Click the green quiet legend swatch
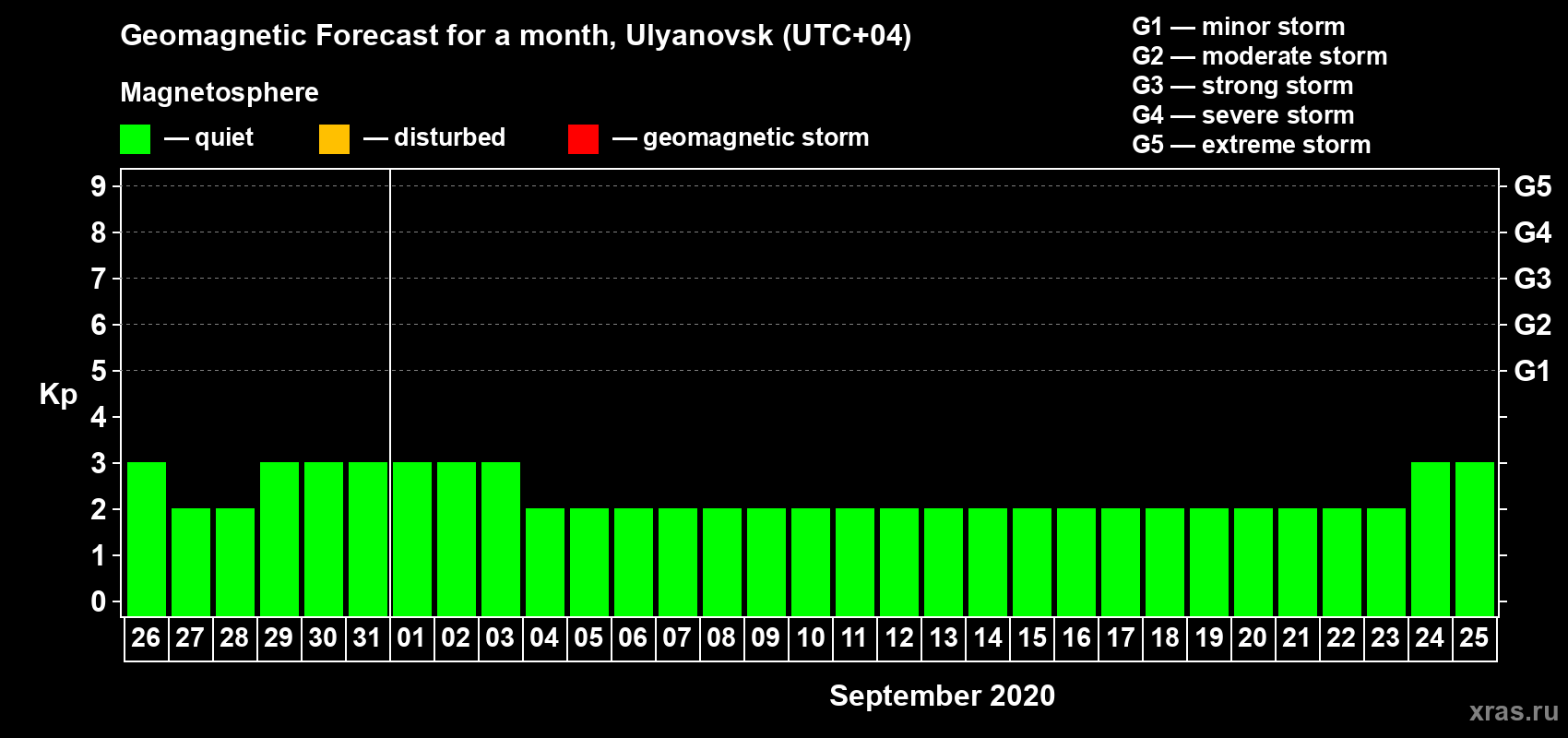Image resolution: width=1568 pixels, height=738 pixels. pyautogui.click(x=135, y=139)
